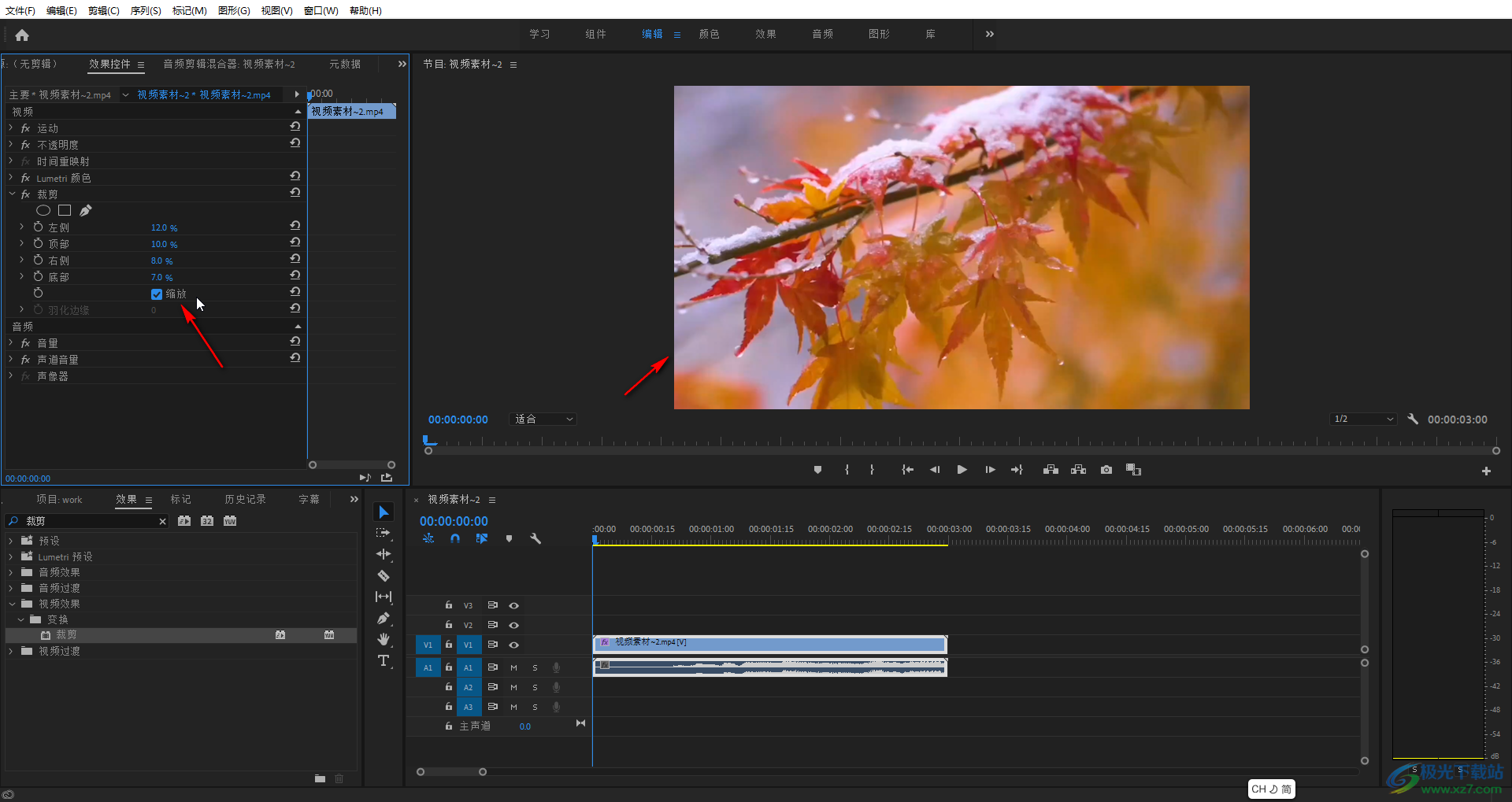This screenshot has height=802, width=1512.
Task: Mute track A1
Action: [x=513, y=667]
